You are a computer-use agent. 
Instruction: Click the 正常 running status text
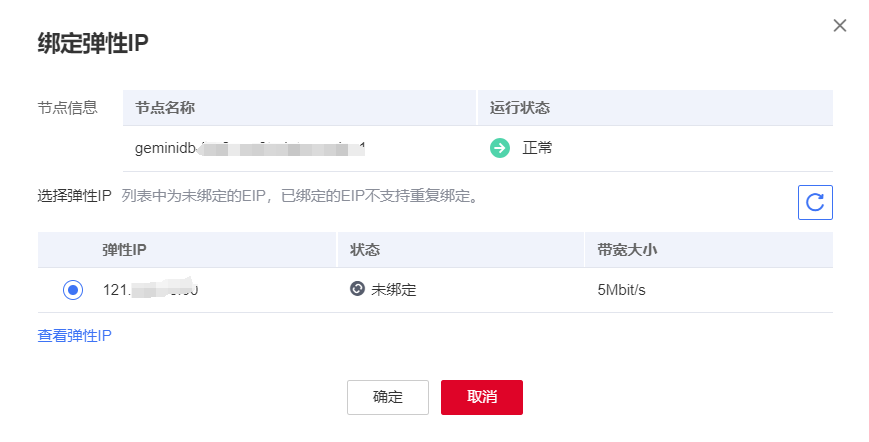(537, 148)
